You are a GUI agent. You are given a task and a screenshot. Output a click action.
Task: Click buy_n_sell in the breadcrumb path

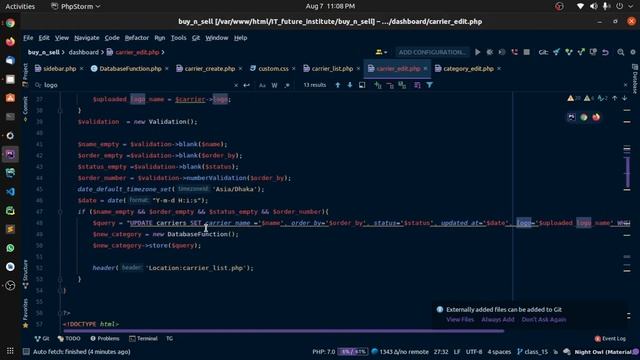pyautogui.click(x=44, y=52)
